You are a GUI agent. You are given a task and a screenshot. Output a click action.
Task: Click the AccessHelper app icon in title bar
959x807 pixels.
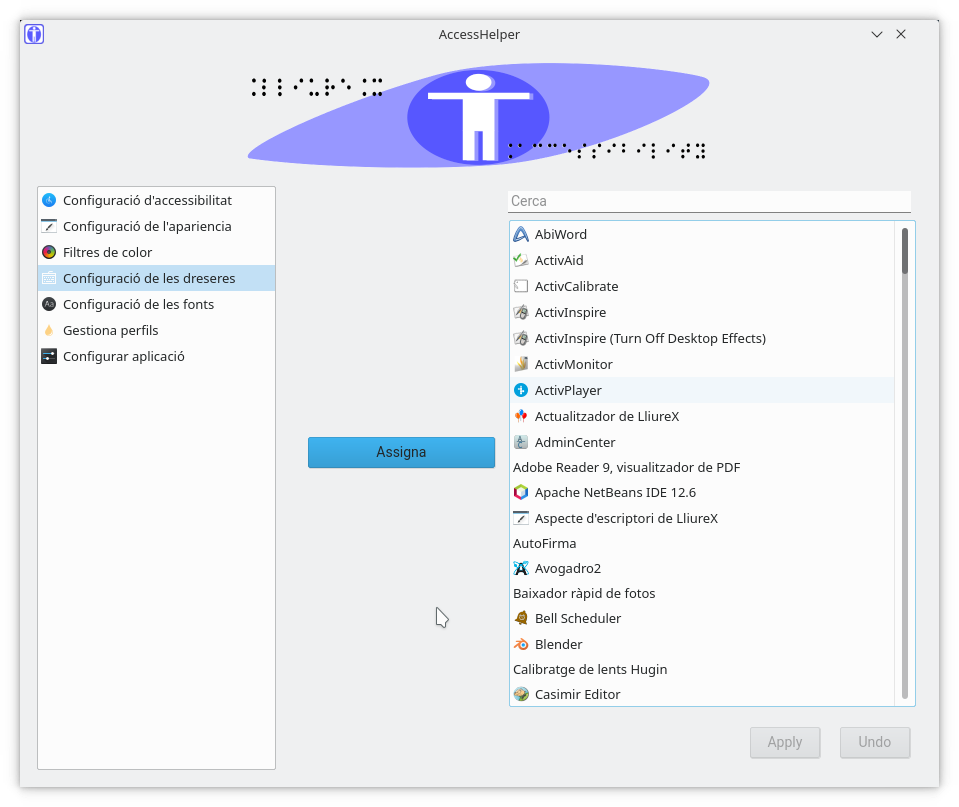[x=34, y=34]
